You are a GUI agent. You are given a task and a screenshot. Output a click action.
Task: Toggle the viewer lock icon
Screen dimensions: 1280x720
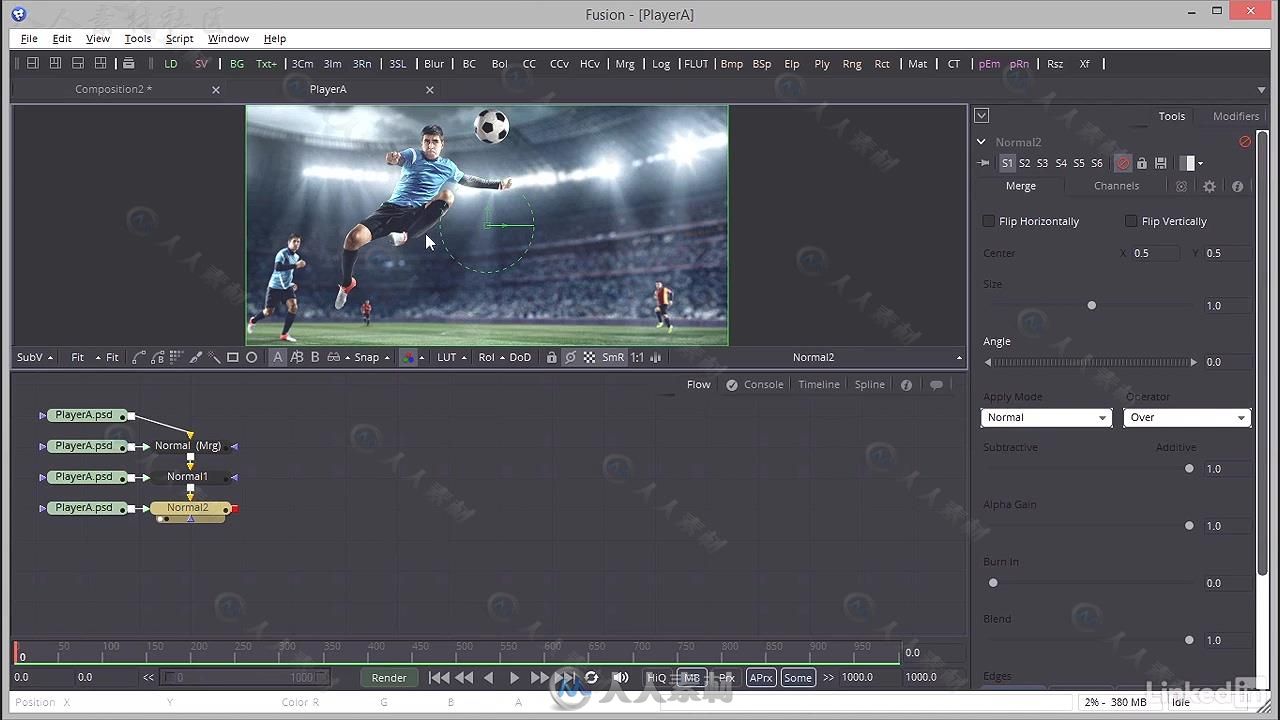point(551,357)
